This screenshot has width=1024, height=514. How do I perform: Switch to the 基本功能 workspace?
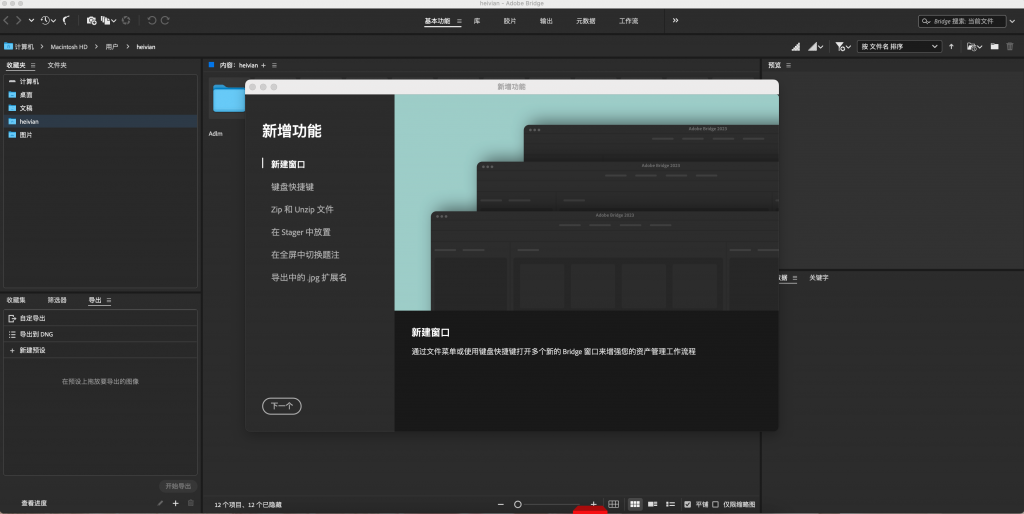[x=437, y=21]
